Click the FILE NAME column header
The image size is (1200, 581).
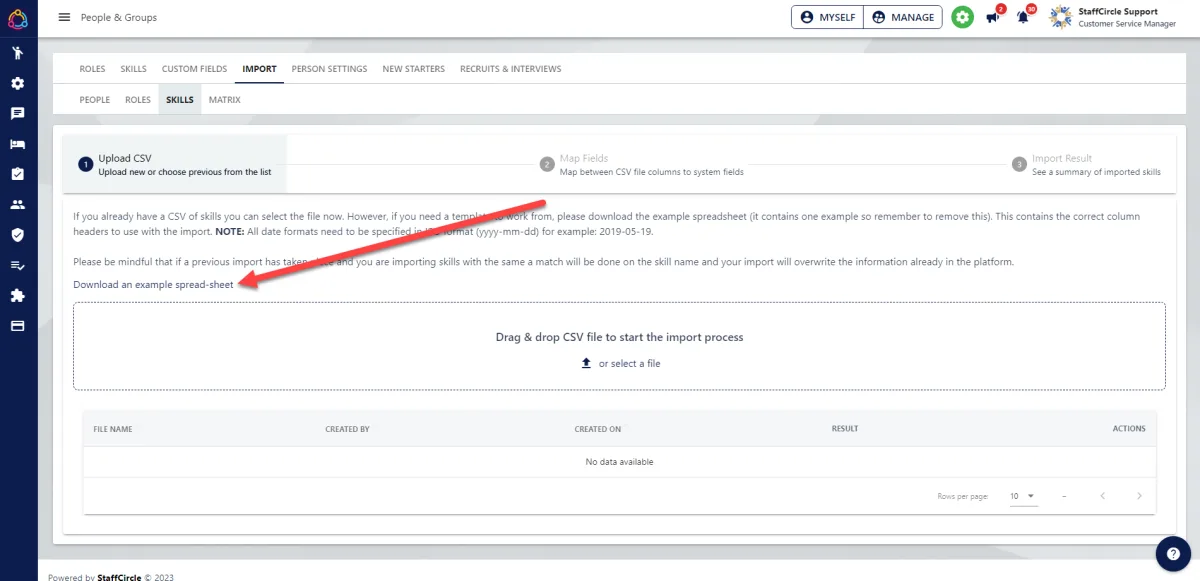(113, 429)
